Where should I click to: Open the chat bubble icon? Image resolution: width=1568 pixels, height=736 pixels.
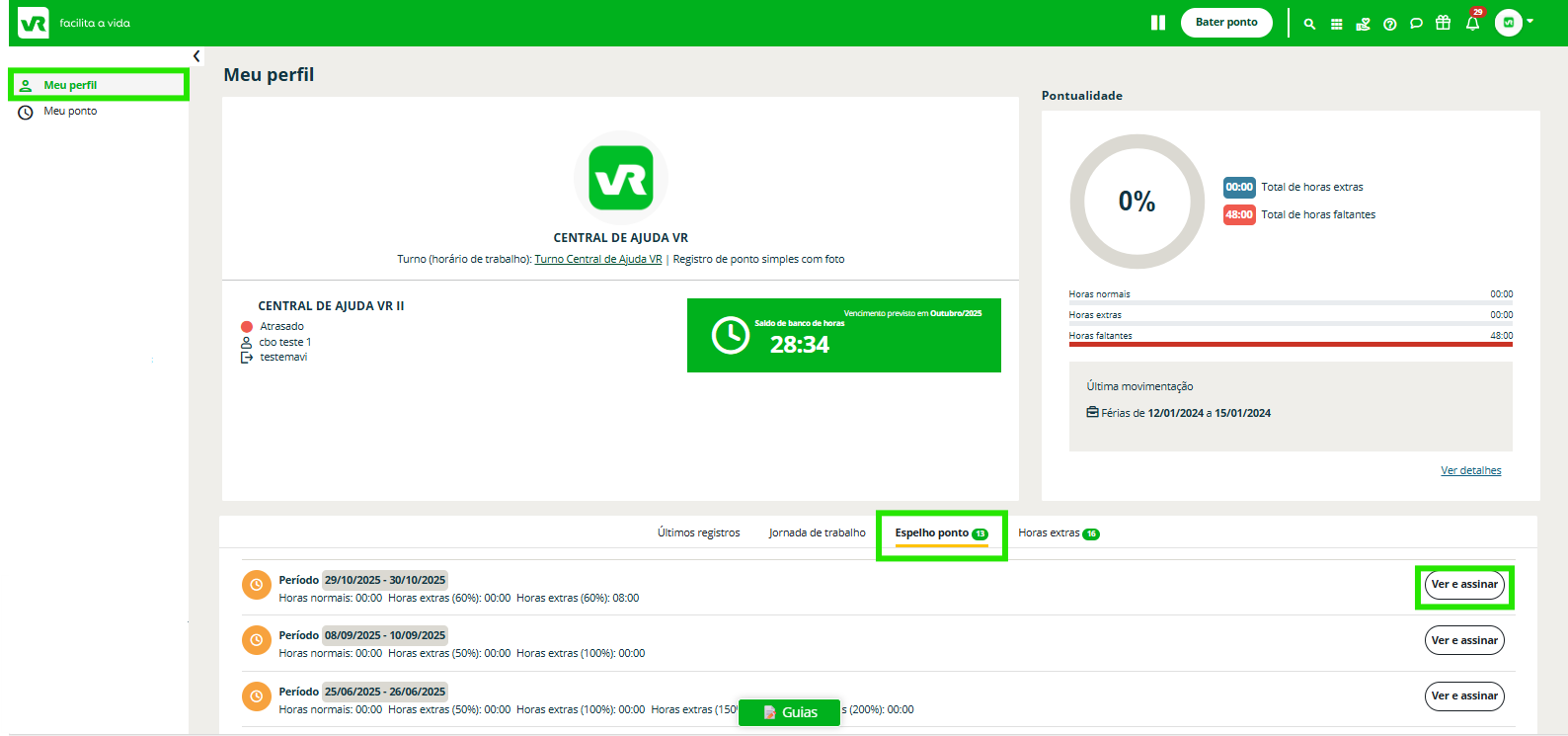[1416, 24]
